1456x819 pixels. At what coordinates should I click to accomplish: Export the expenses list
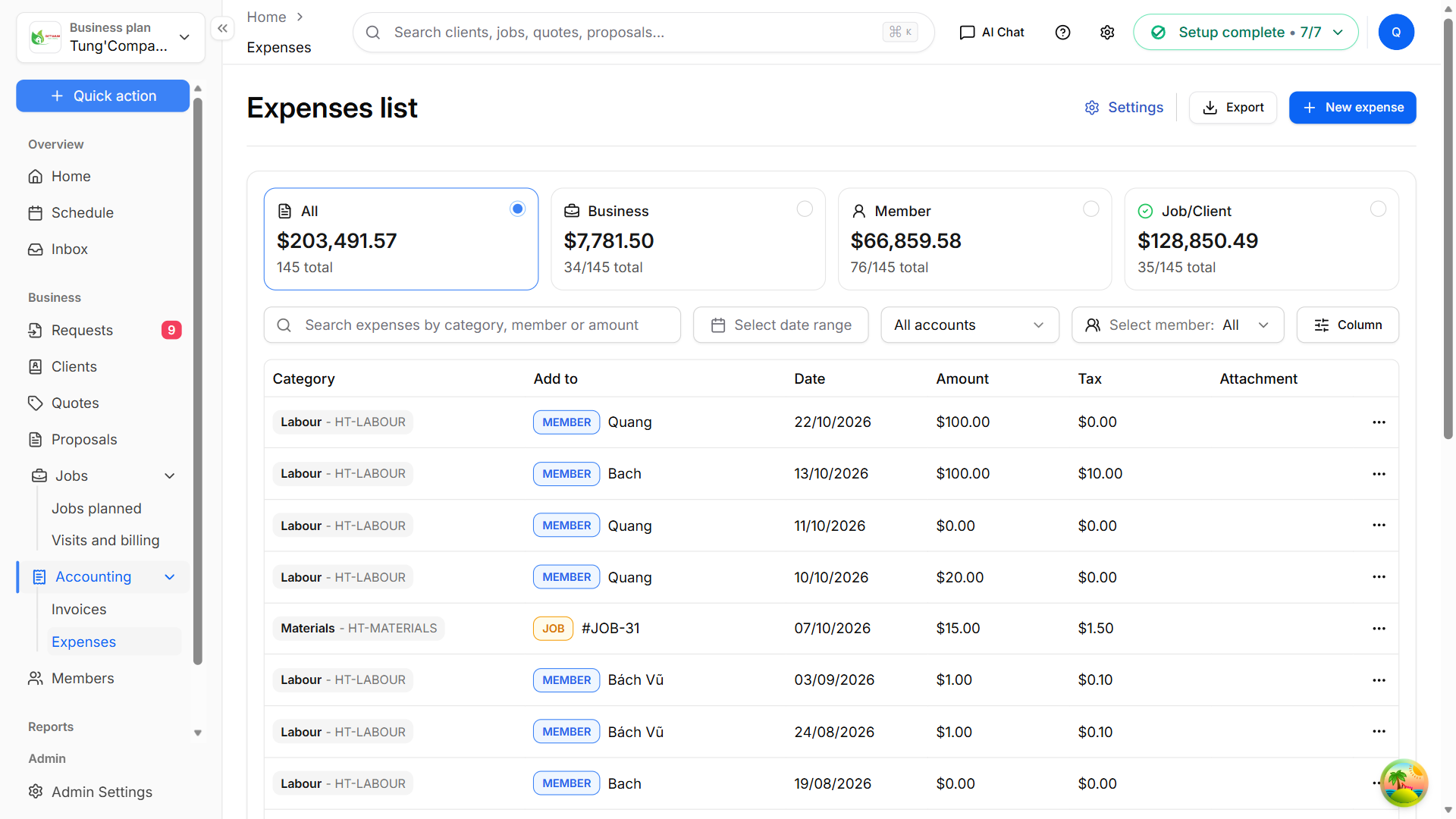(1233, 108)
